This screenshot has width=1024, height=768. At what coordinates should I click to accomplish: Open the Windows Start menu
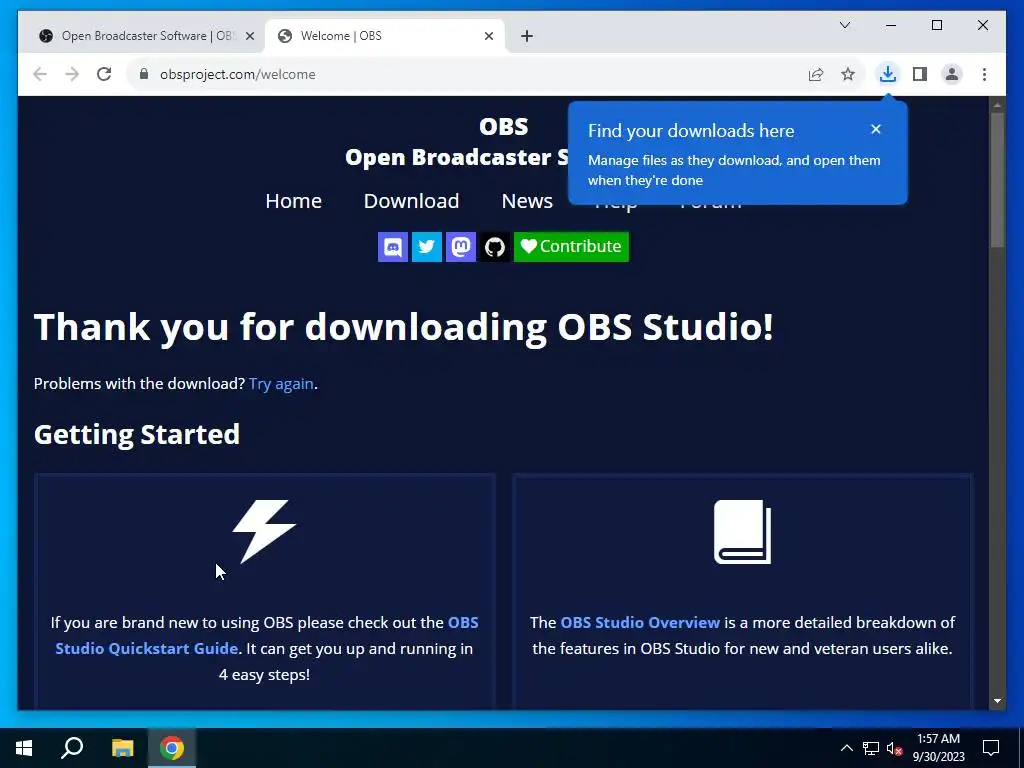24,748
